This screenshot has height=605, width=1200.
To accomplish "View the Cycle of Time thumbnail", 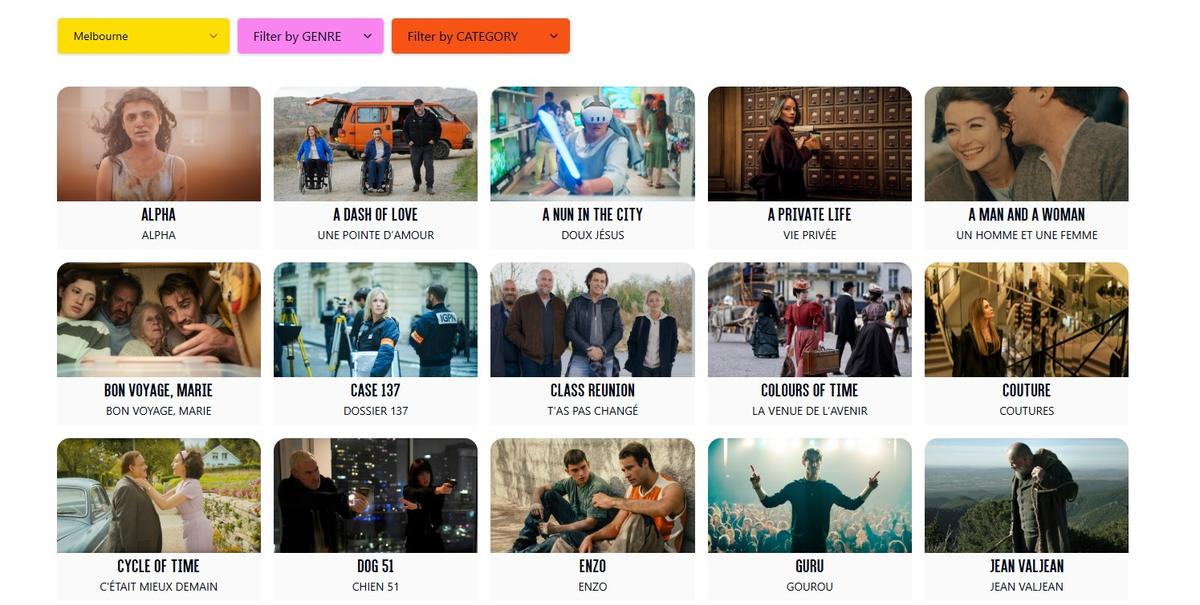I will [x=159, y=496].
